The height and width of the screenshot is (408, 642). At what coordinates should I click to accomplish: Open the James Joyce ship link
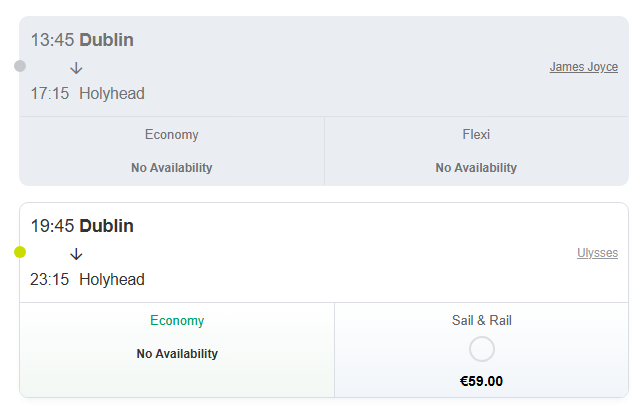(x=583, y=67)
